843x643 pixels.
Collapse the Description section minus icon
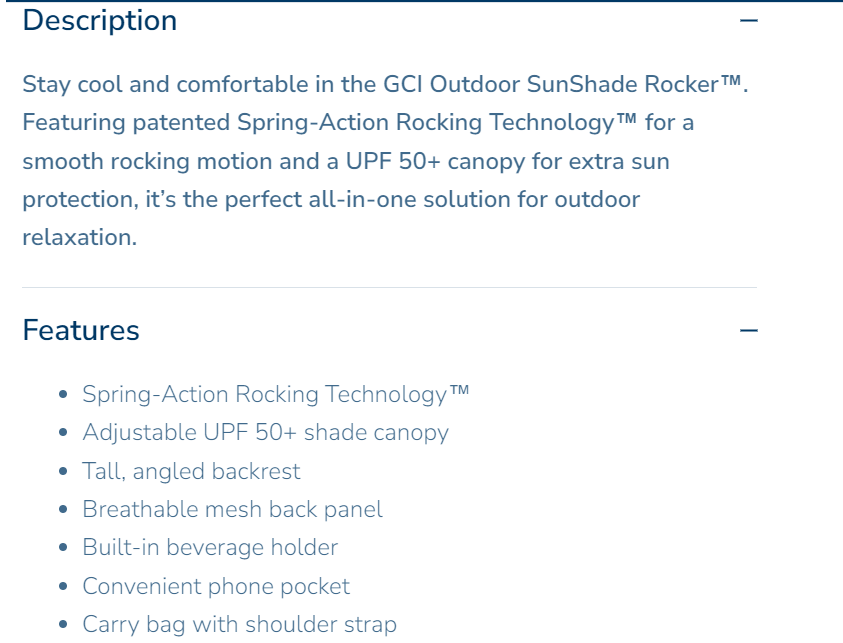point(748,20)
